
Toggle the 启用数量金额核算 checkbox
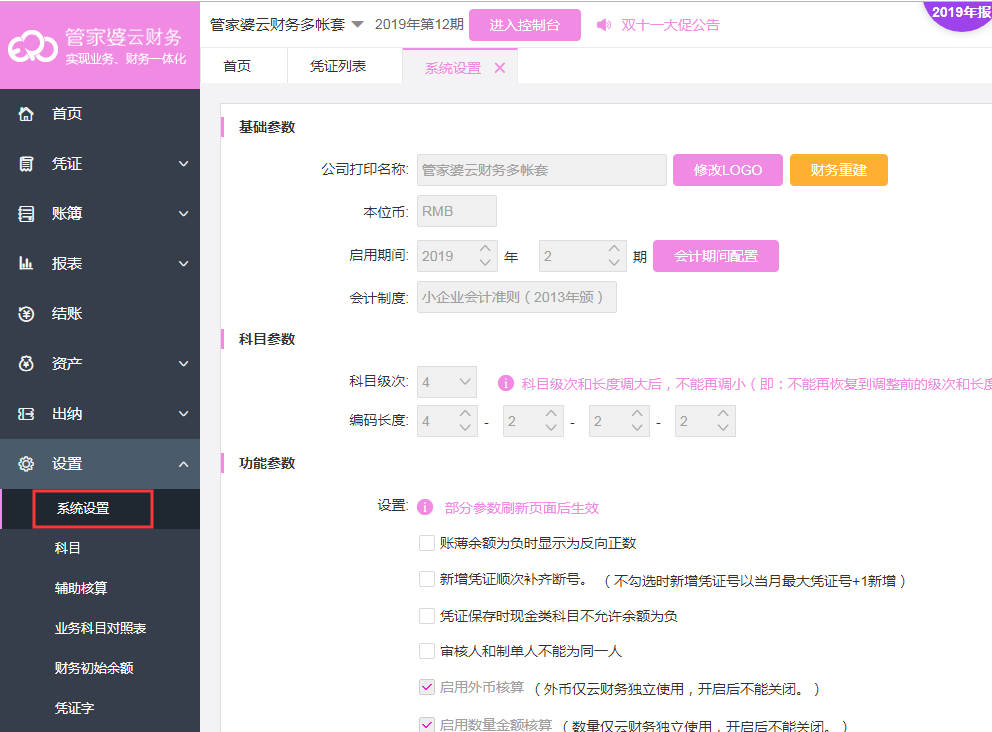tap(427, 724)
